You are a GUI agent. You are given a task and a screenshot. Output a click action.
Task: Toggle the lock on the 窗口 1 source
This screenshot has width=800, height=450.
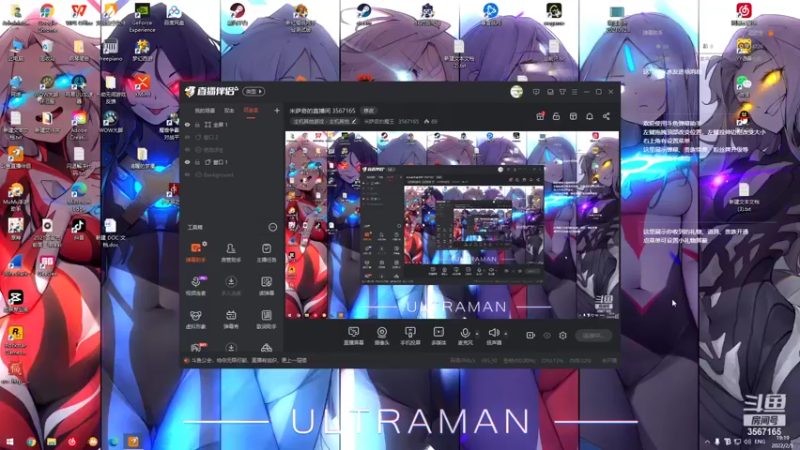point(197,162)
